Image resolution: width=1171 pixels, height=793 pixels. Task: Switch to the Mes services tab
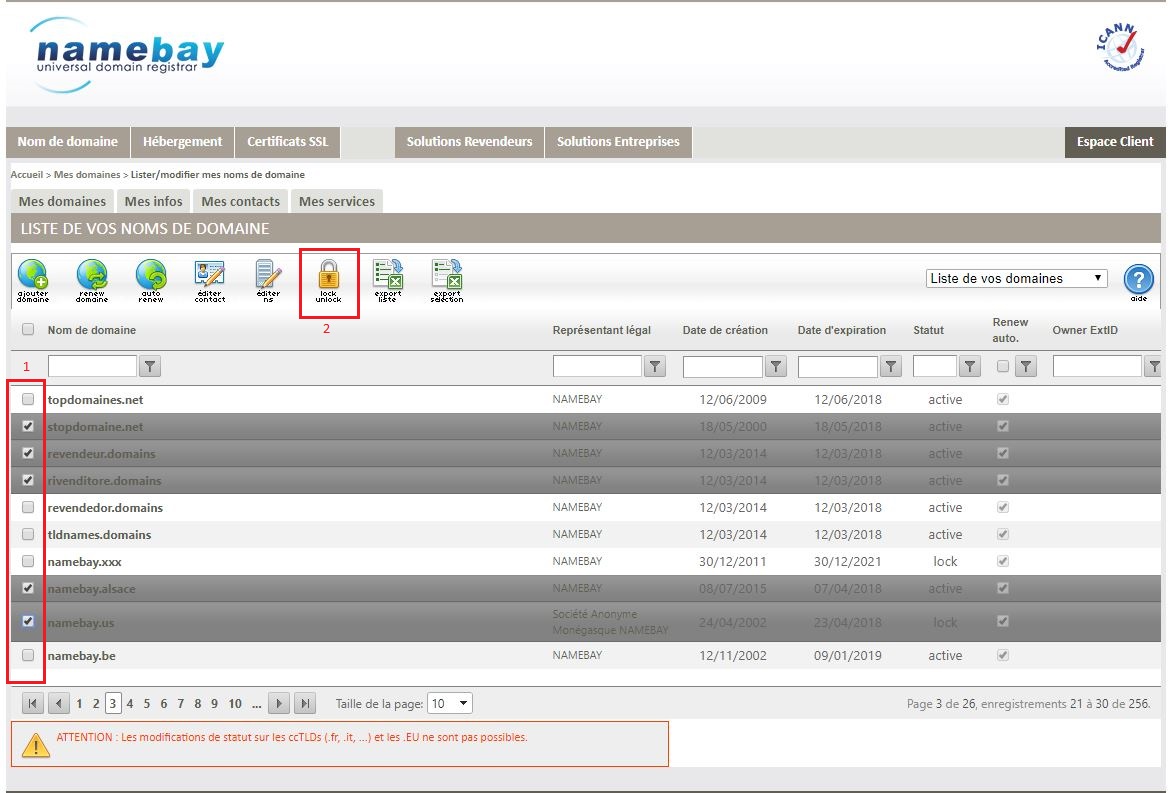(x=337, y=202)
